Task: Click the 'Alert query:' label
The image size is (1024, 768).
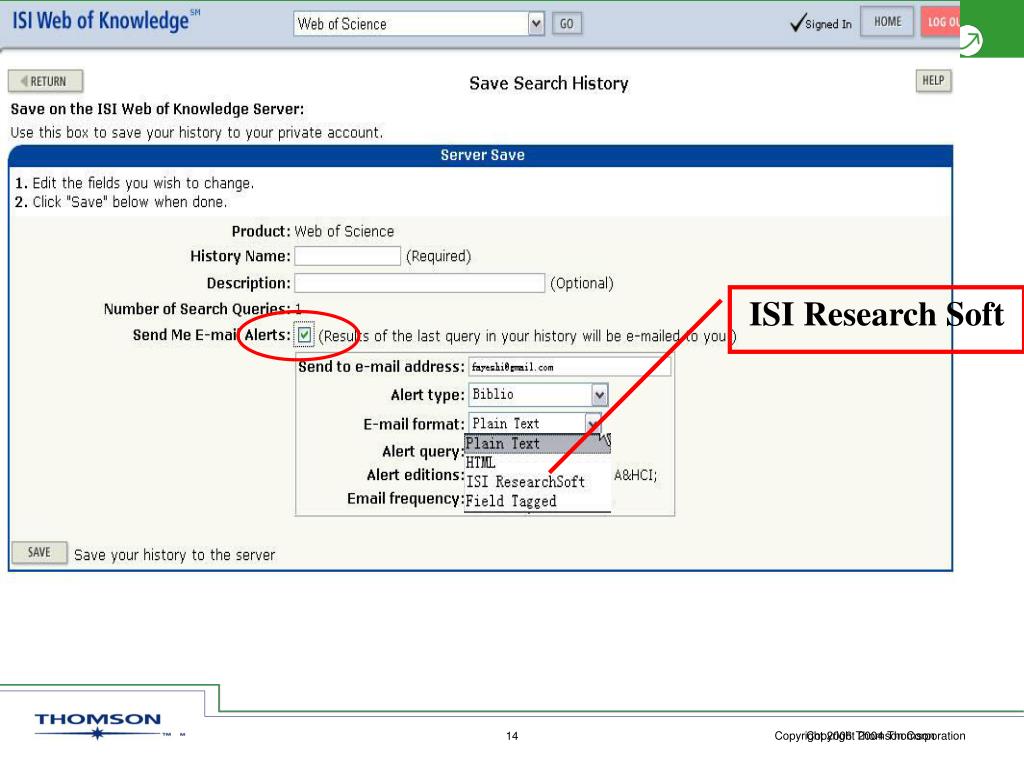Action: coord(423,451)
